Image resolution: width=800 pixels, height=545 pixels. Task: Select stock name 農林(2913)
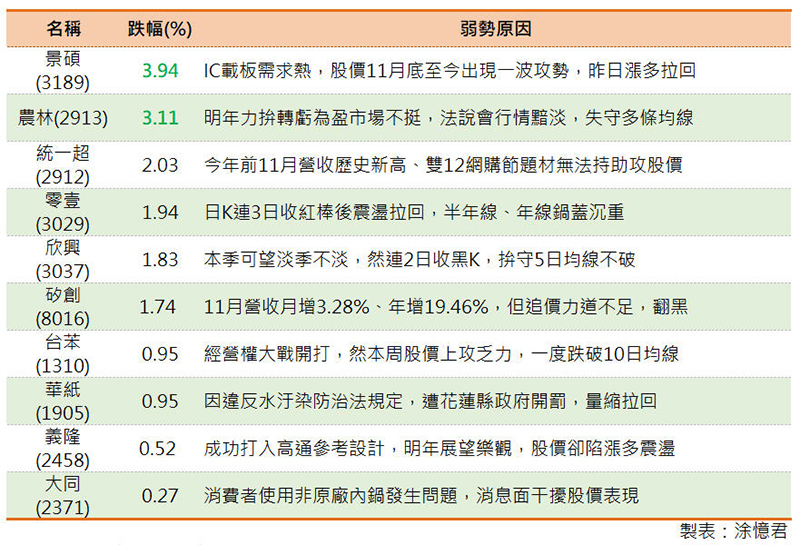63,118
